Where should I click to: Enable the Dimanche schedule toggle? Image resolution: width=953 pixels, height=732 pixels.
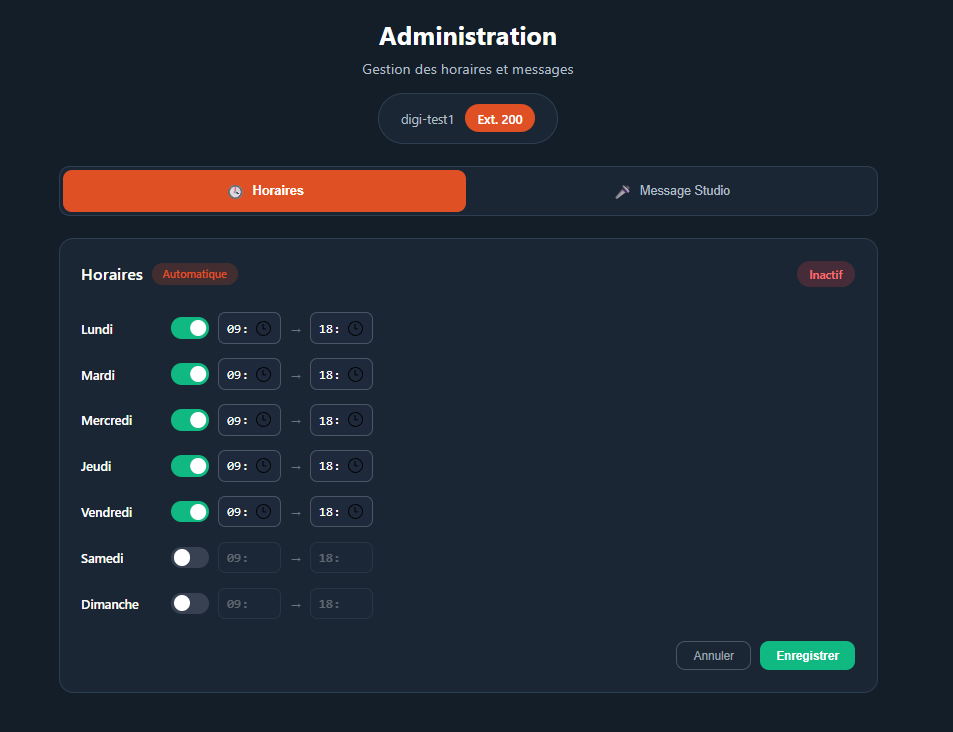pos(189,603)
